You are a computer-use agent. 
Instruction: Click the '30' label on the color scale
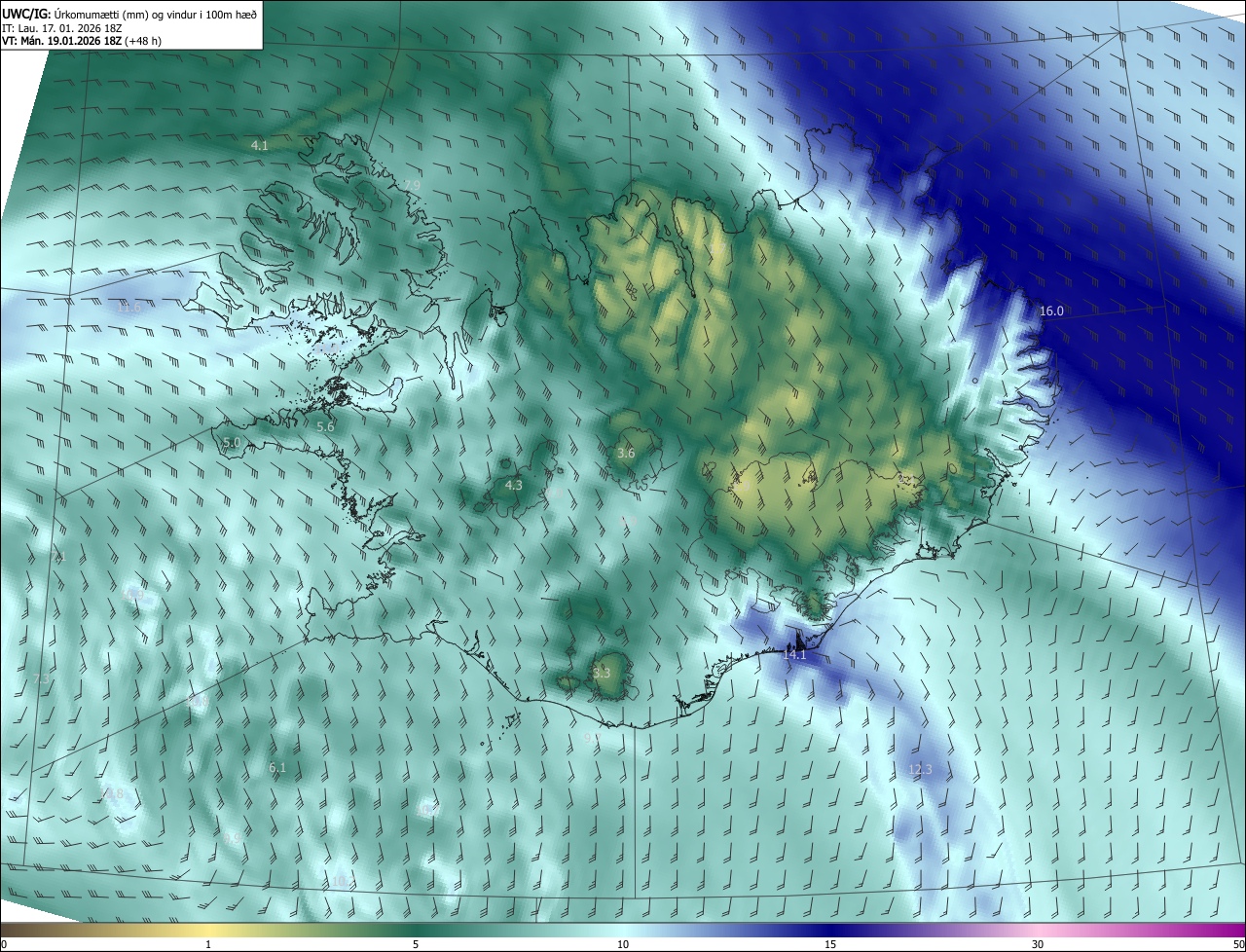pos(1038,944)
